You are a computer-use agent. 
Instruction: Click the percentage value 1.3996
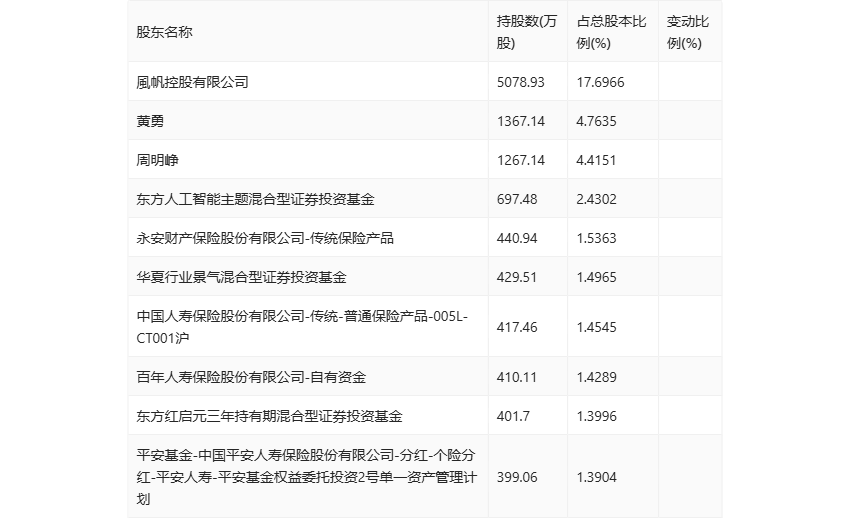596,416
